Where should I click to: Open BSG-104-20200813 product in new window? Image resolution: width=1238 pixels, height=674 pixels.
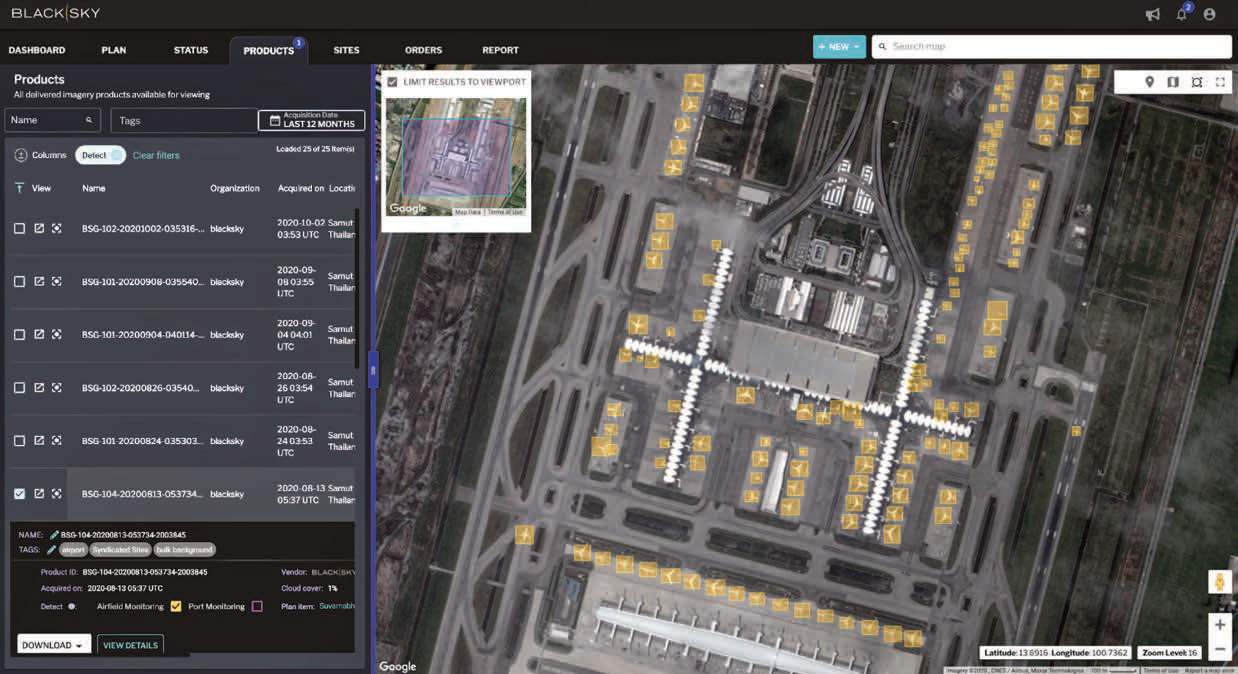39,494
